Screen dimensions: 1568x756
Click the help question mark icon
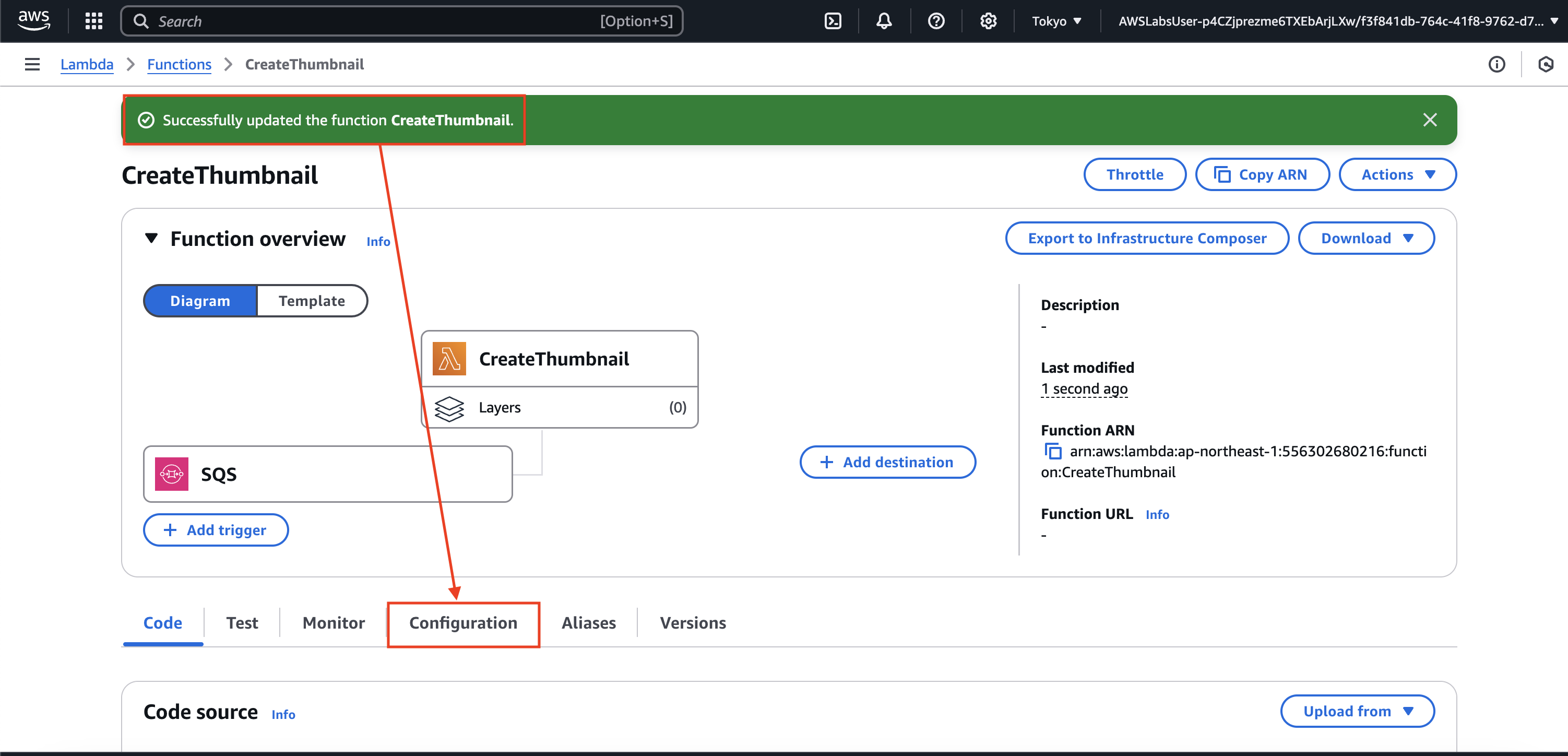935,21
